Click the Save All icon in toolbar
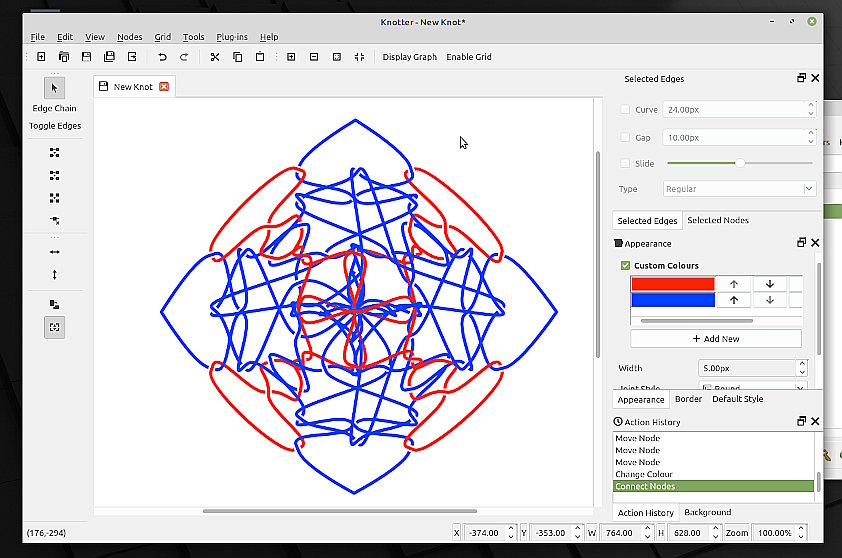842x558 pixels. click(109, 56)
